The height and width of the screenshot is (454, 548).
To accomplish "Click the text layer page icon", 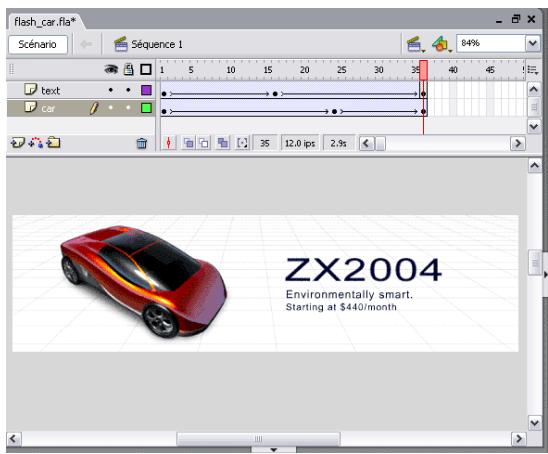I will tap(30, 89).
